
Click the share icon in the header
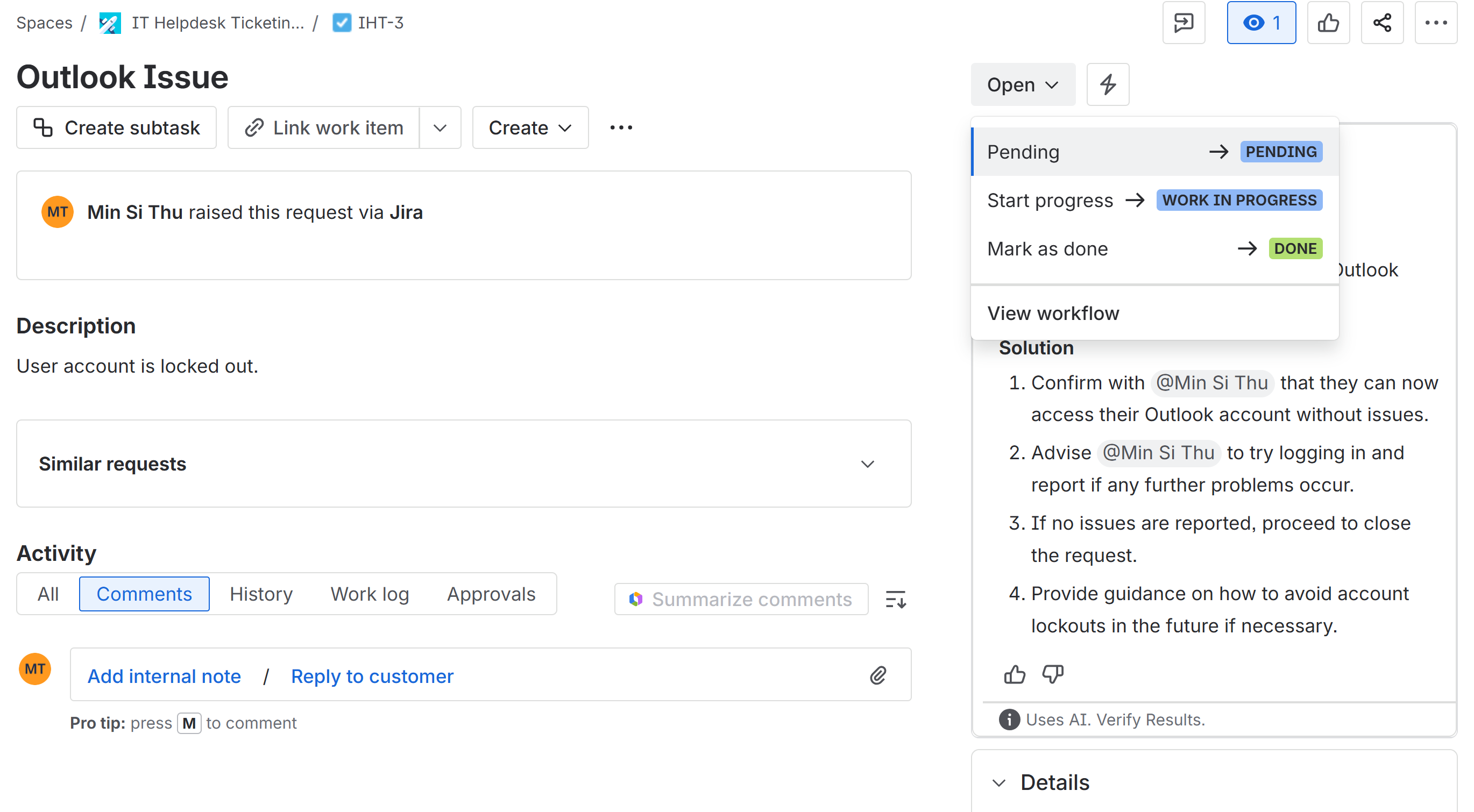(1381, 23)
